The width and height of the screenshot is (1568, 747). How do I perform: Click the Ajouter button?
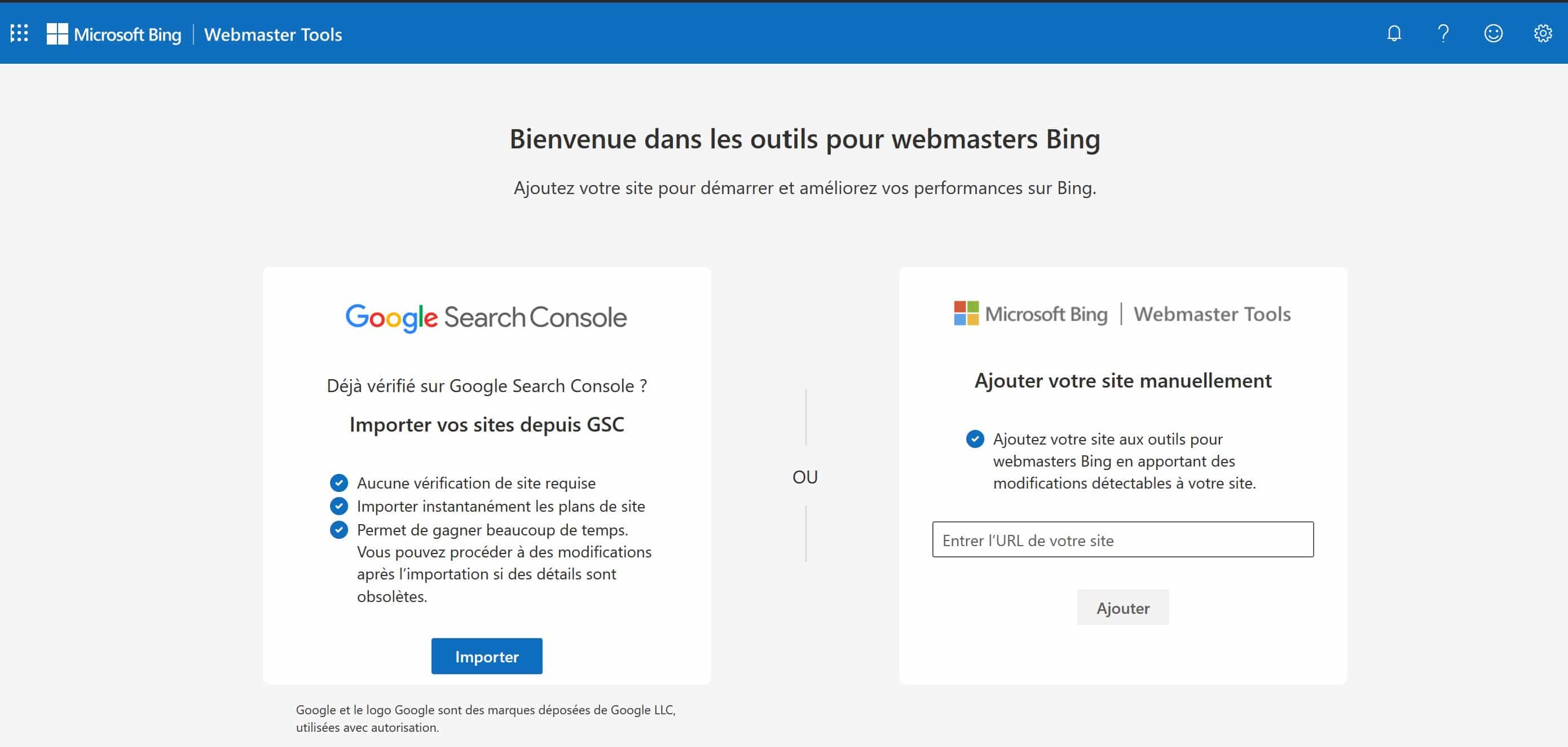click(1123, 608)
